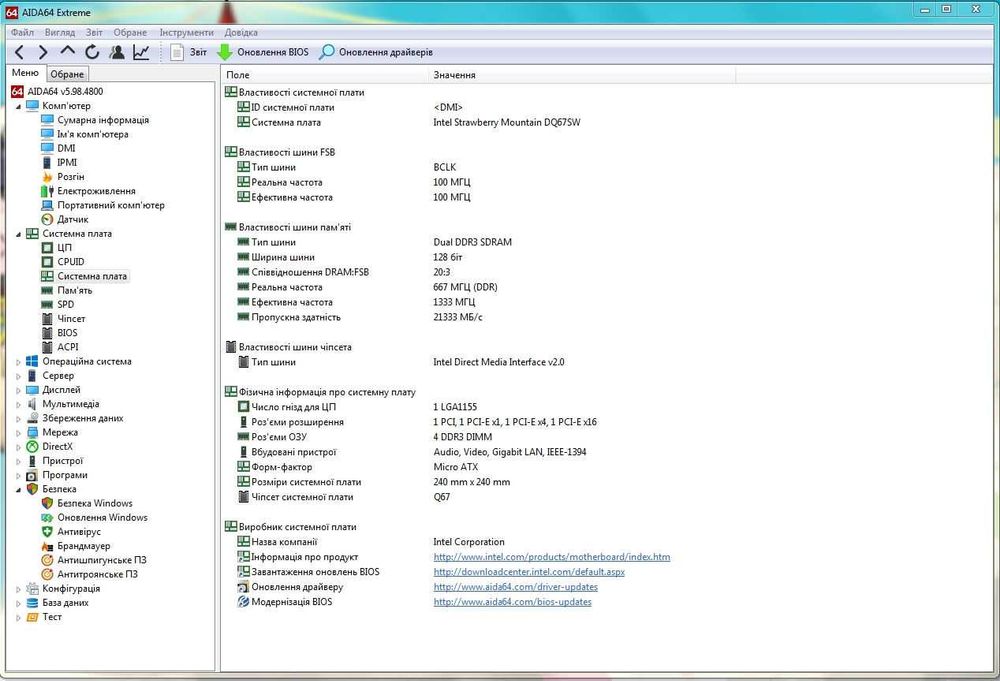Screen dimensions: 1000x681
Task: Open the Довідка menu
Action: (241, 33)
